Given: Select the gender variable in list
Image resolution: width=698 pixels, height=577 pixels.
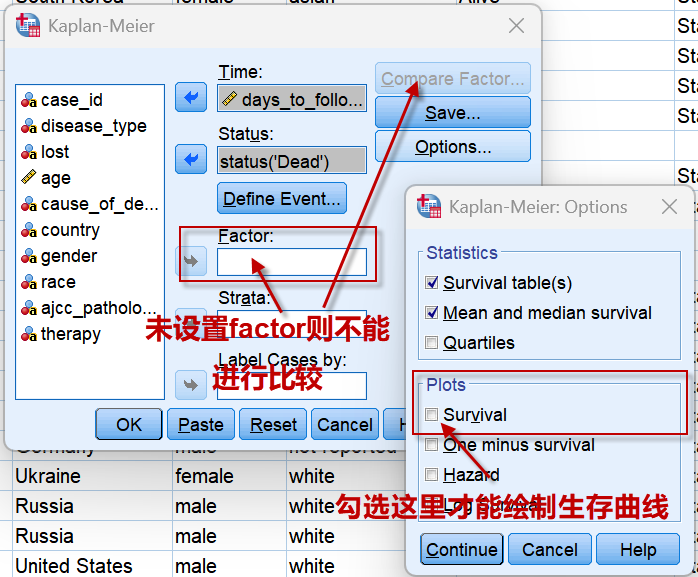Looking at the screenshot, I should (68, 256).
